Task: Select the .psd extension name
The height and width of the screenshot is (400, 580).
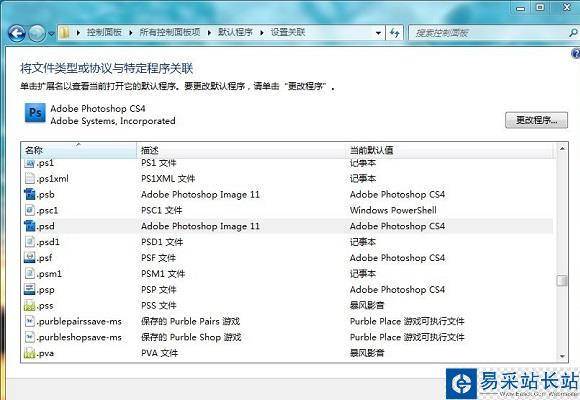Action: (x=45, y=226)
